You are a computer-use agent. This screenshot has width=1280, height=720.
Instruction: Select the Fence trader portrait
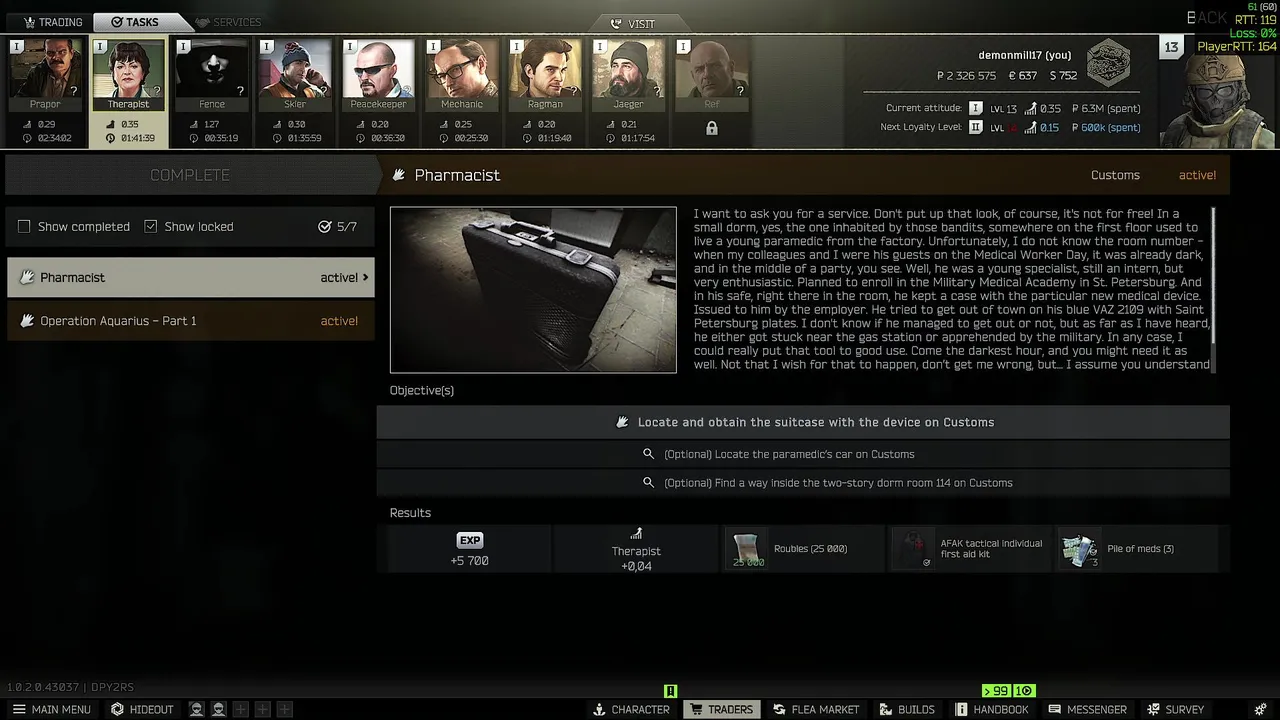[212, 74]
